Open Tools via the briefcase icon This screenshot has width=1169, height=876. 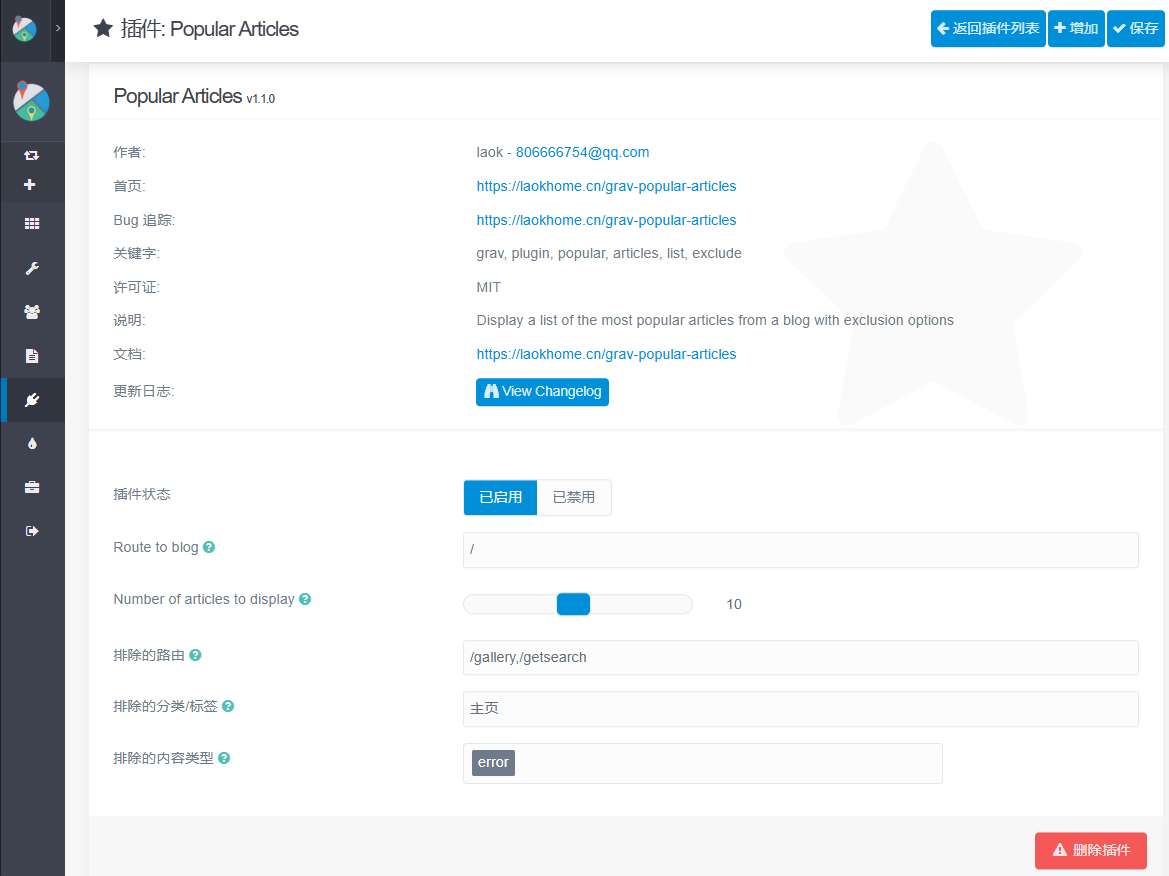click(x=32, y=487)
